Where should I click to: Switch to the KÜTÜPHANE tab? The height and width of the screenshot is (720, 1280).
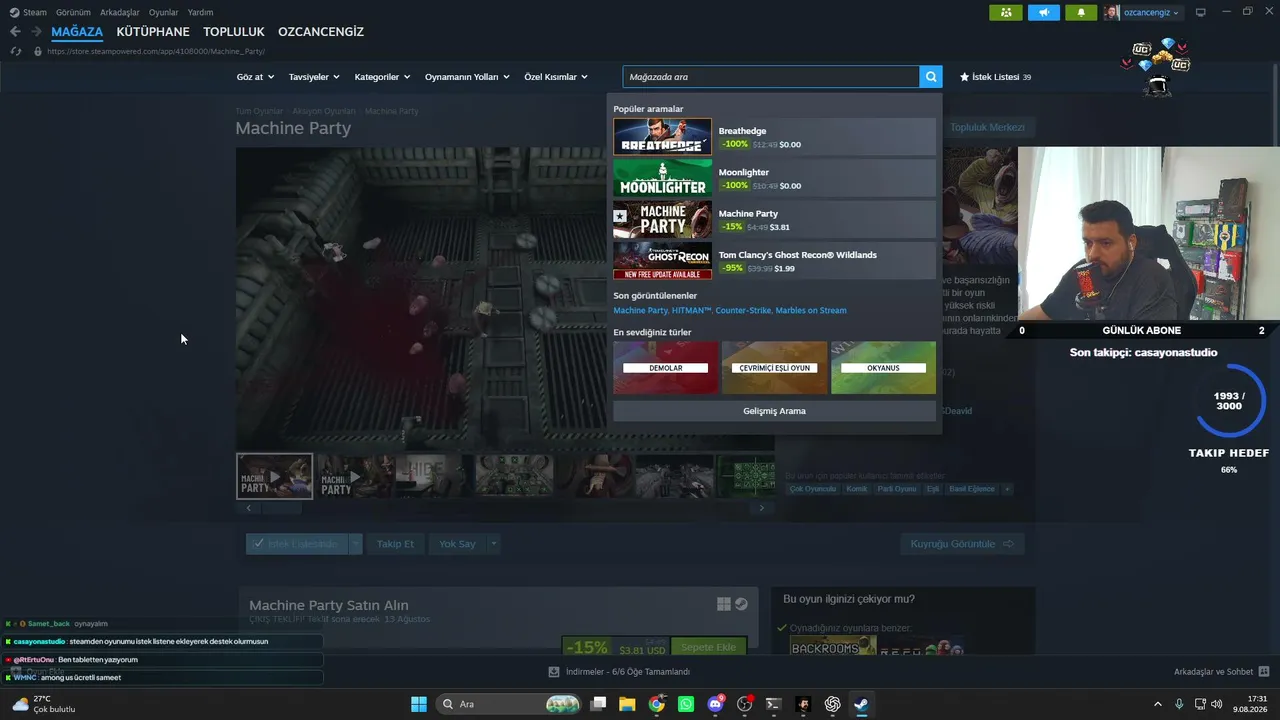pos(153,32)
